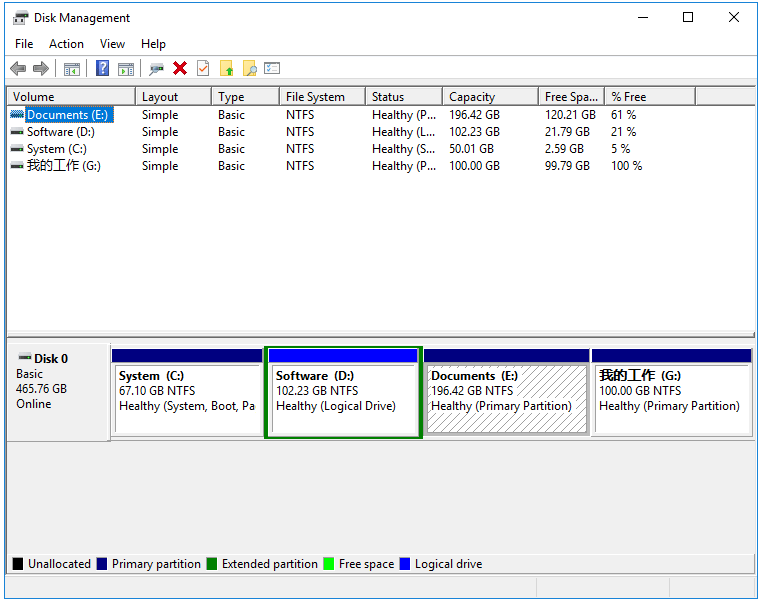Image resolution: width=762 pixels, height=602 pixels.
Task: Maximize the Disk Management window
Action: click(x=688, y=17)
